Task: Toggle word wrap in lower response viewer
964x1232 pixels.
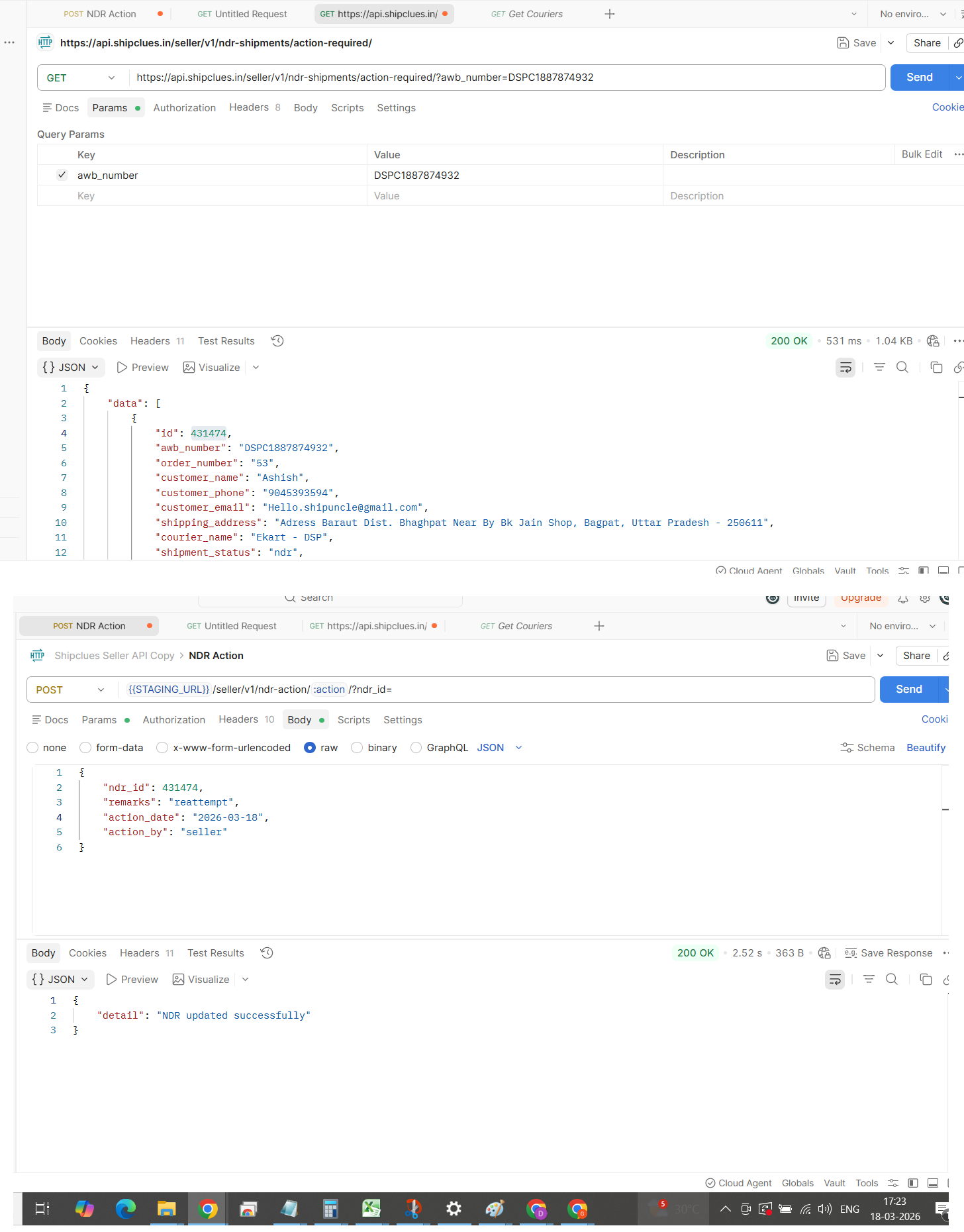Action: (x=835, y=980)
